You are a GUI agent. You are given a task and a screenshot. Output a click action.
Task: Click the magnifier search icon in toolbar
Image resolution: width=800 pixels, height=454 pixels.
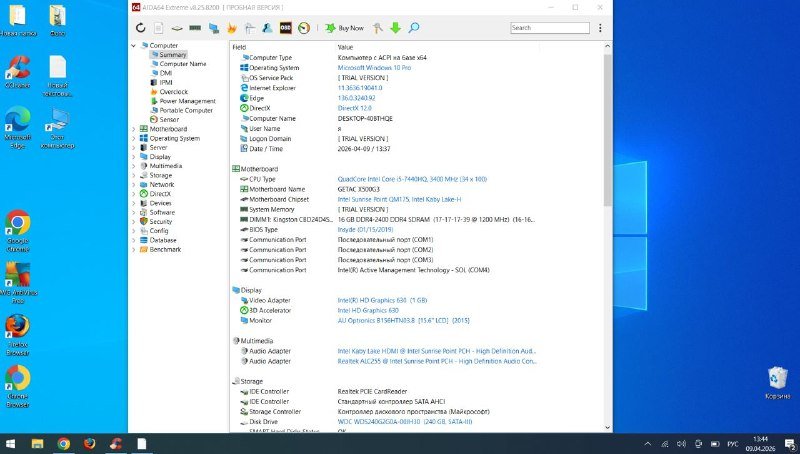click(413, 28)
